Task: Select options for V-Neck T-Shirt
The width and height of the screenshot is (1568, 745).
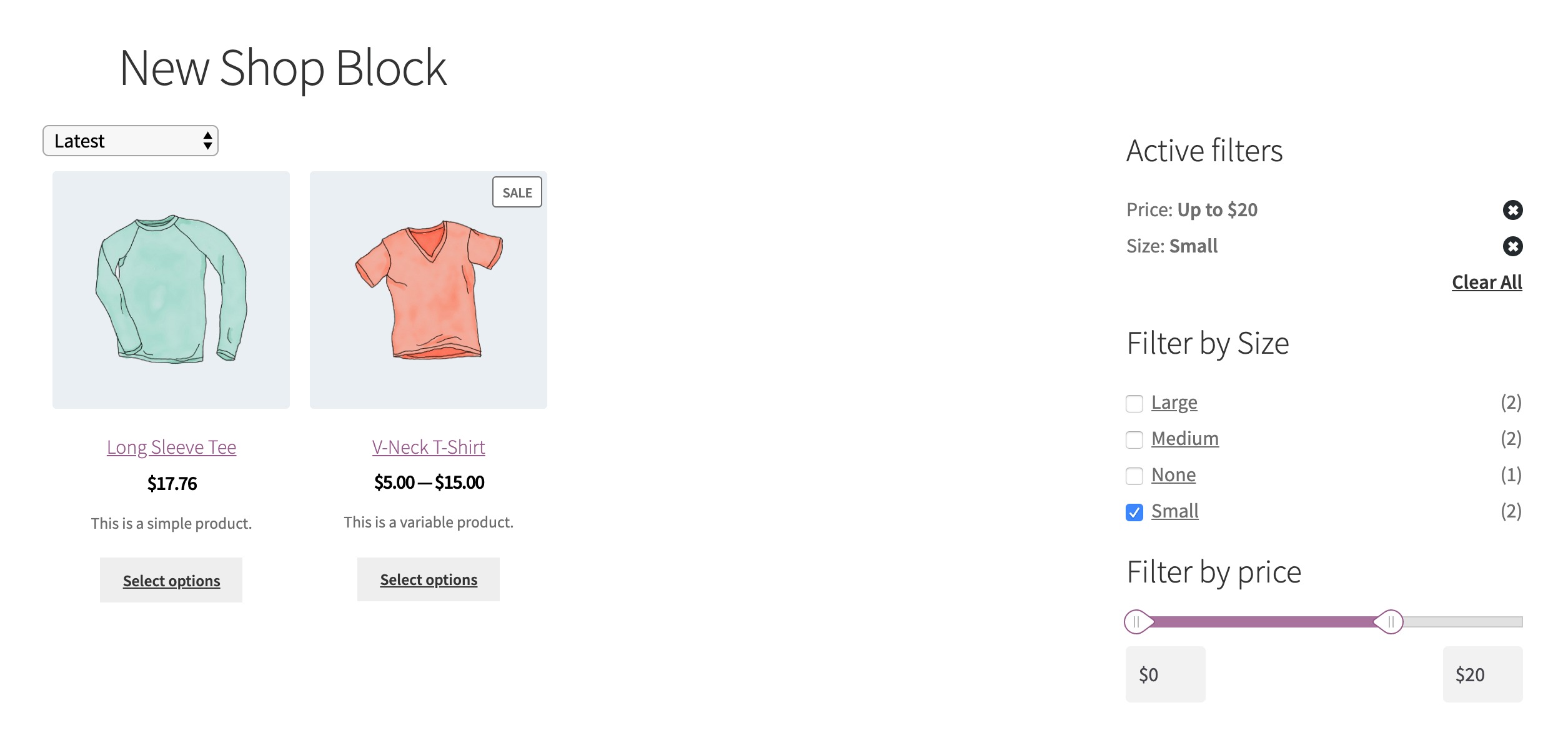Action: [x=429, y=579]
